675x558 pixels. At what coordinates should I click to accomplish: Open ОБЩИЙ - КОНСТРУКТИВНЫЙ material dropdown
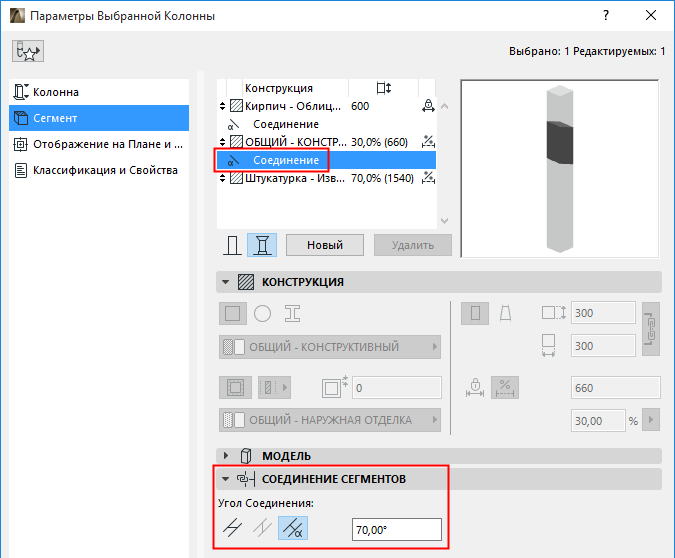[330, 347]
